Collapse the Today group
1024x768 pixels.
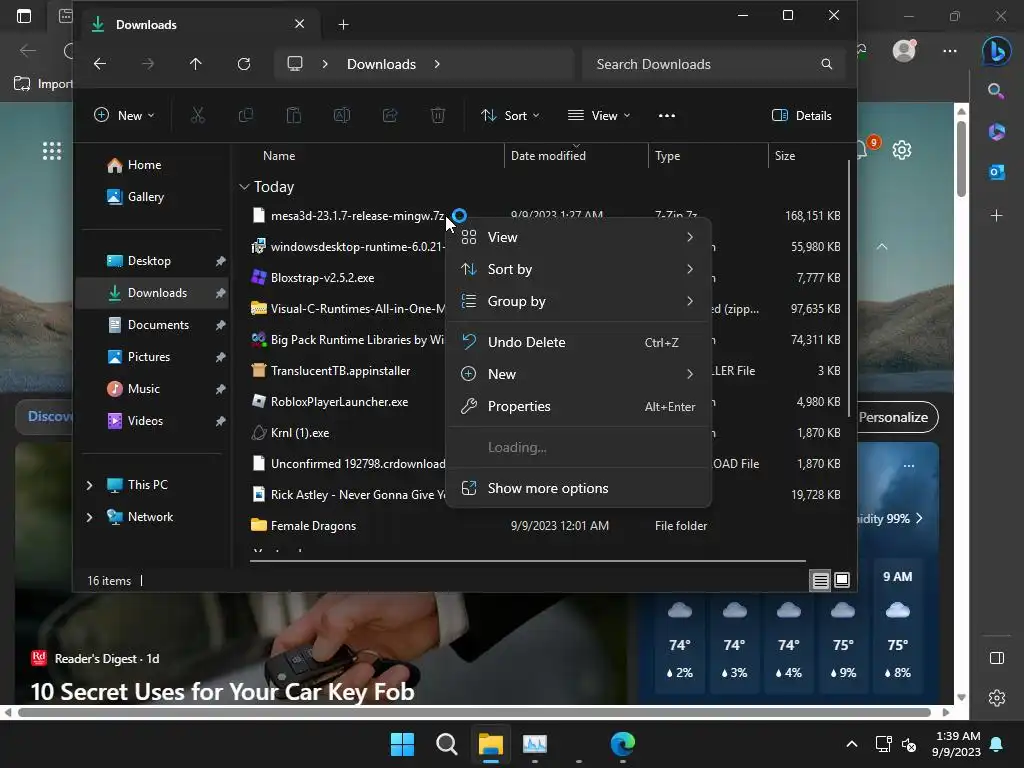click(x=244, y=187)
